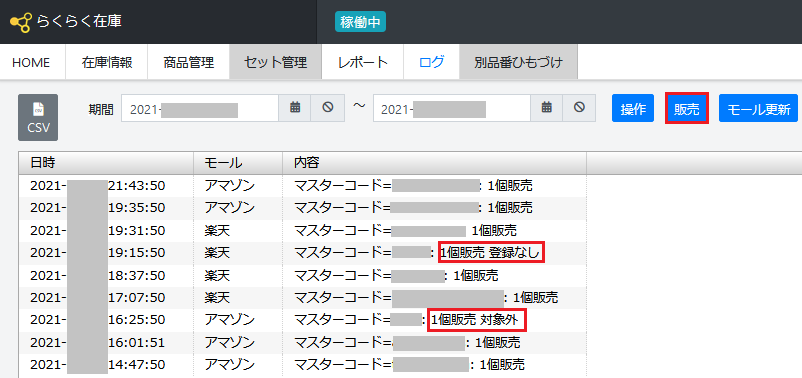Click the end date input field
Image resolution: width=802 pixels, height=378 pixels.
[452, 108]
